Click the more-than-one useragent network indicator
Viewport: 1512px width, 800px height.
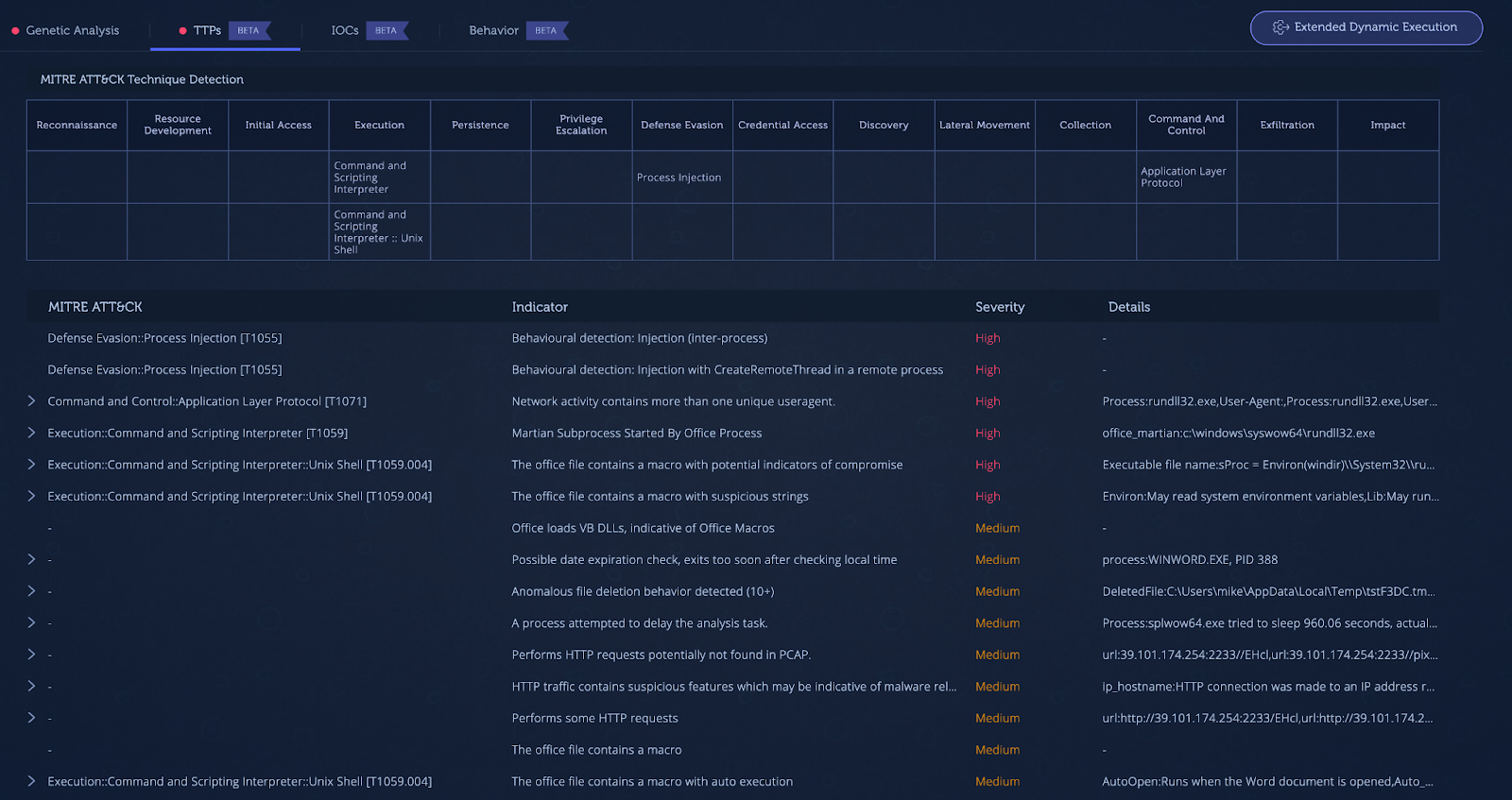pos(674,401)
